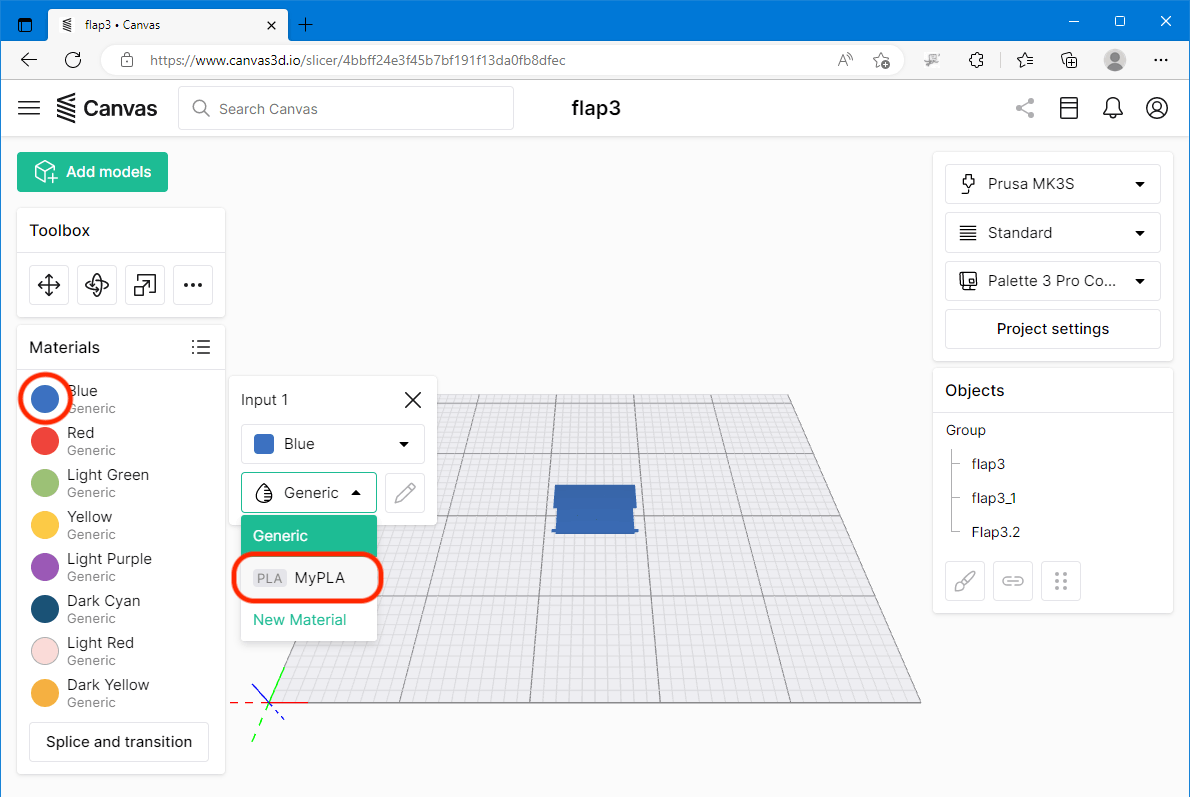Open browser extensions icon
Screen dimensions: 1190x797
[977, 60]
